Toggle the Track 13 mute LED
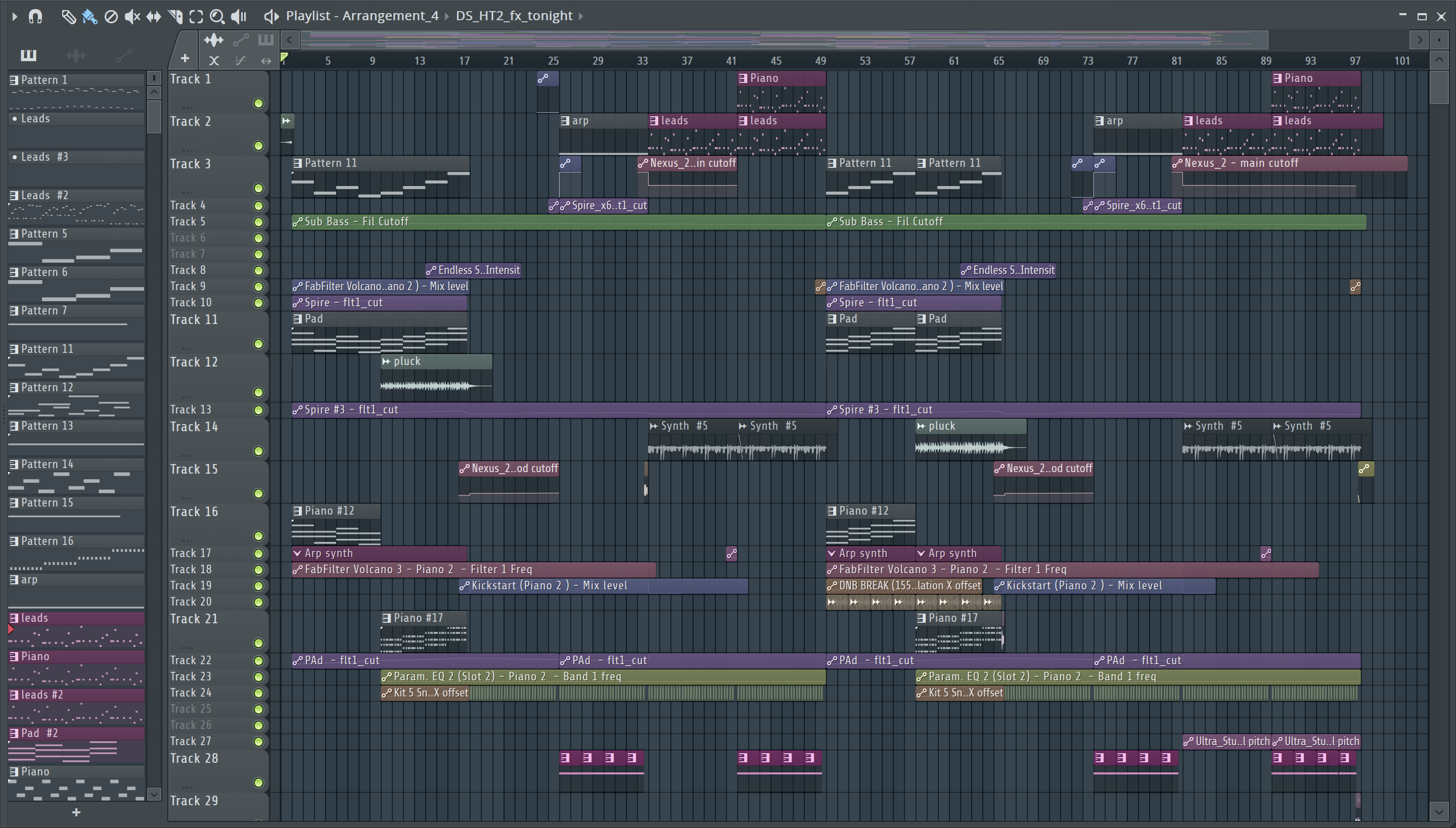The height and width of the screenshot is (828, 1456). click(x=258, y=410)
